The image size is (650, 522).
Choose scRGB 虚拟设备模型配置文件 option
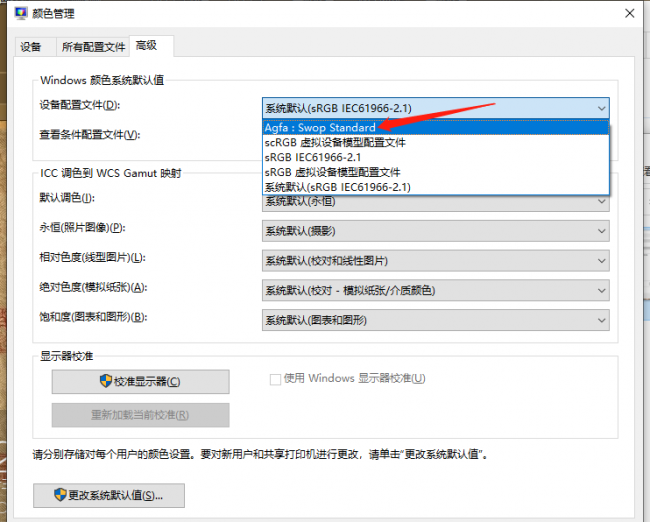pyautogui.click(x=436, y=143)
